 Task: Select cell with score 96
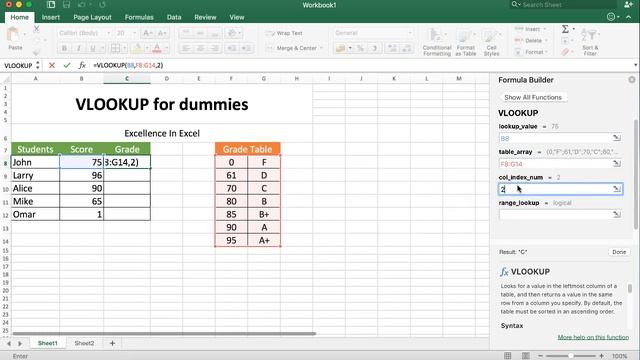82,176
